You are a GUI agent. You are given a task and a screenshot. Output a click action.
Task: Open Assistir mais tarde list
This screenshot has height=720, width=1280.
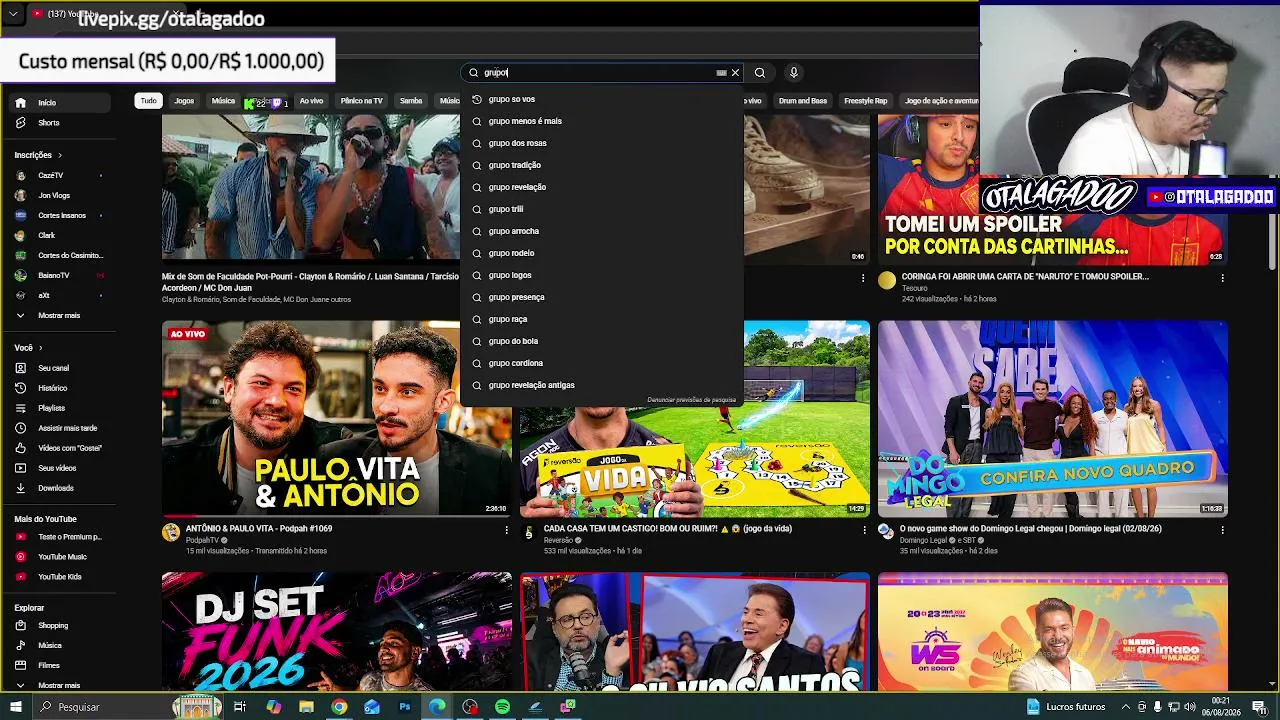[x=67, y=428]
